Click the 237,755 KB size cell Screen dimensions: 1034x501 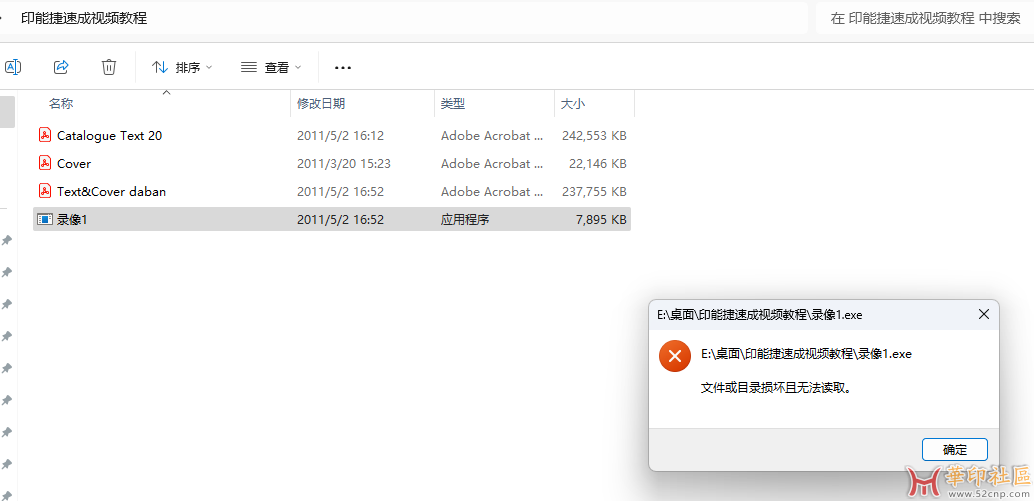[x=594, y=192]
